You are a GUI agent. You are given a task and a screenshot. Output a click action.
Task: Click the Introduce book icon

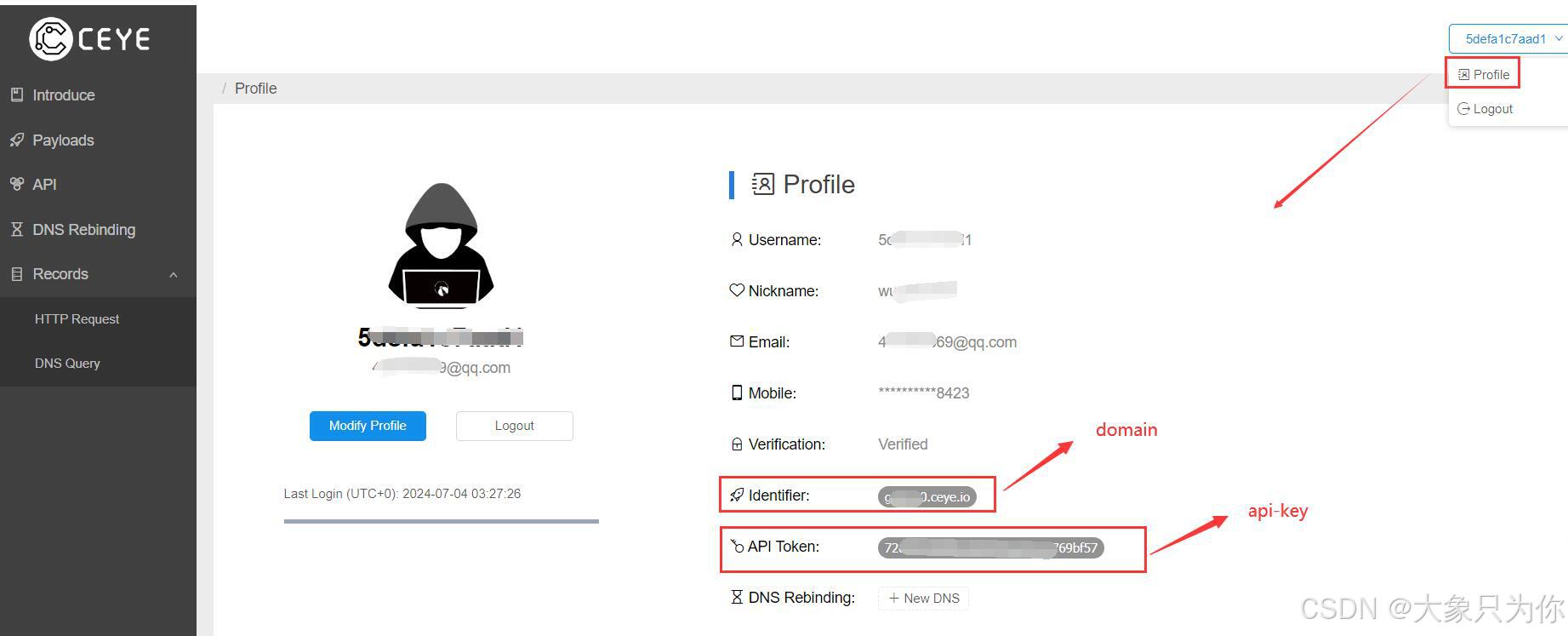tap(17, 95)
